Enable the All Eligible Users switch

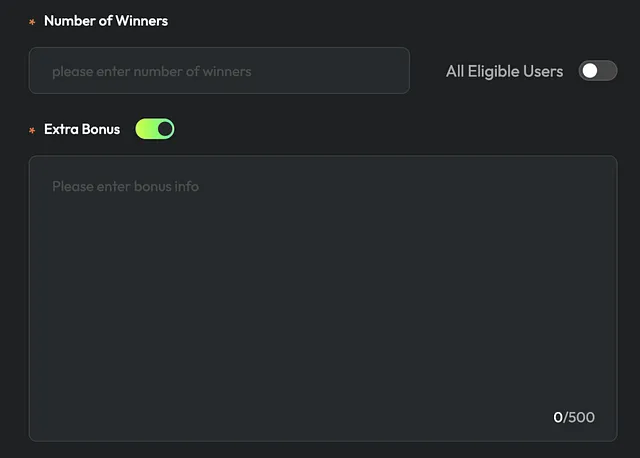(597, 71)
